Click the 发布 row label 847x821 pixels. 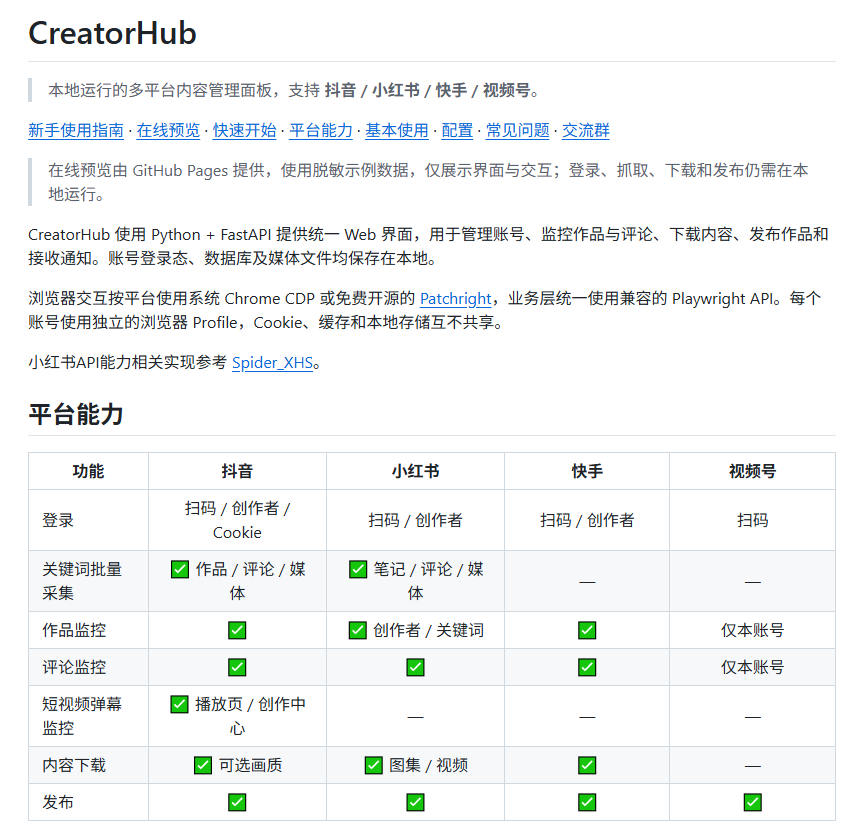[58, 802]
